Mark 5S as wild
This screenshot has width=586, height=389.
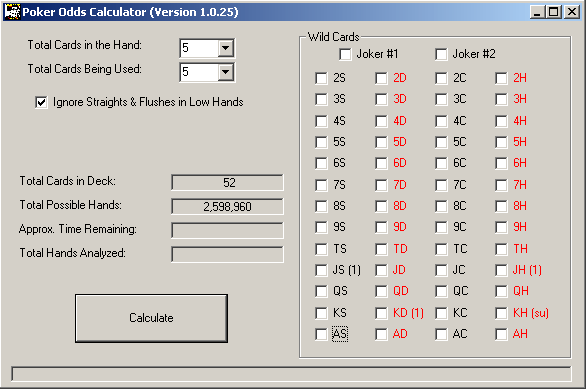click(321, 142)
